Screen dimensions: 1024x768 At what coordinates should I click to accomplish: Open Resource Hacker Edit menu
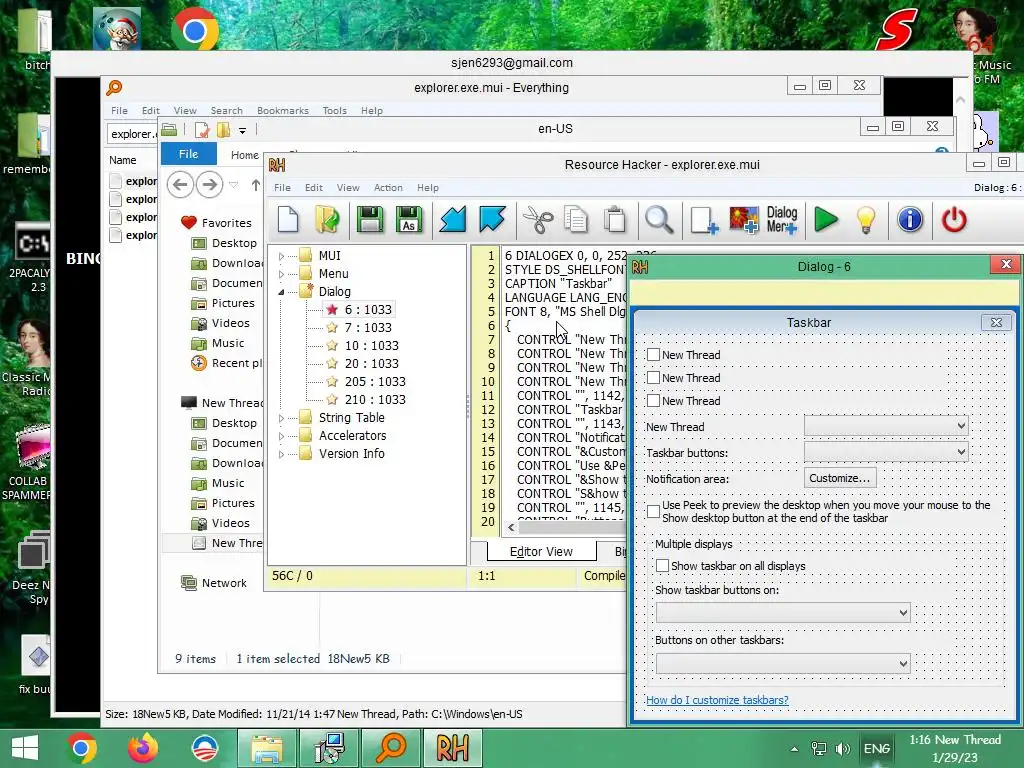[x=313, y=187]
